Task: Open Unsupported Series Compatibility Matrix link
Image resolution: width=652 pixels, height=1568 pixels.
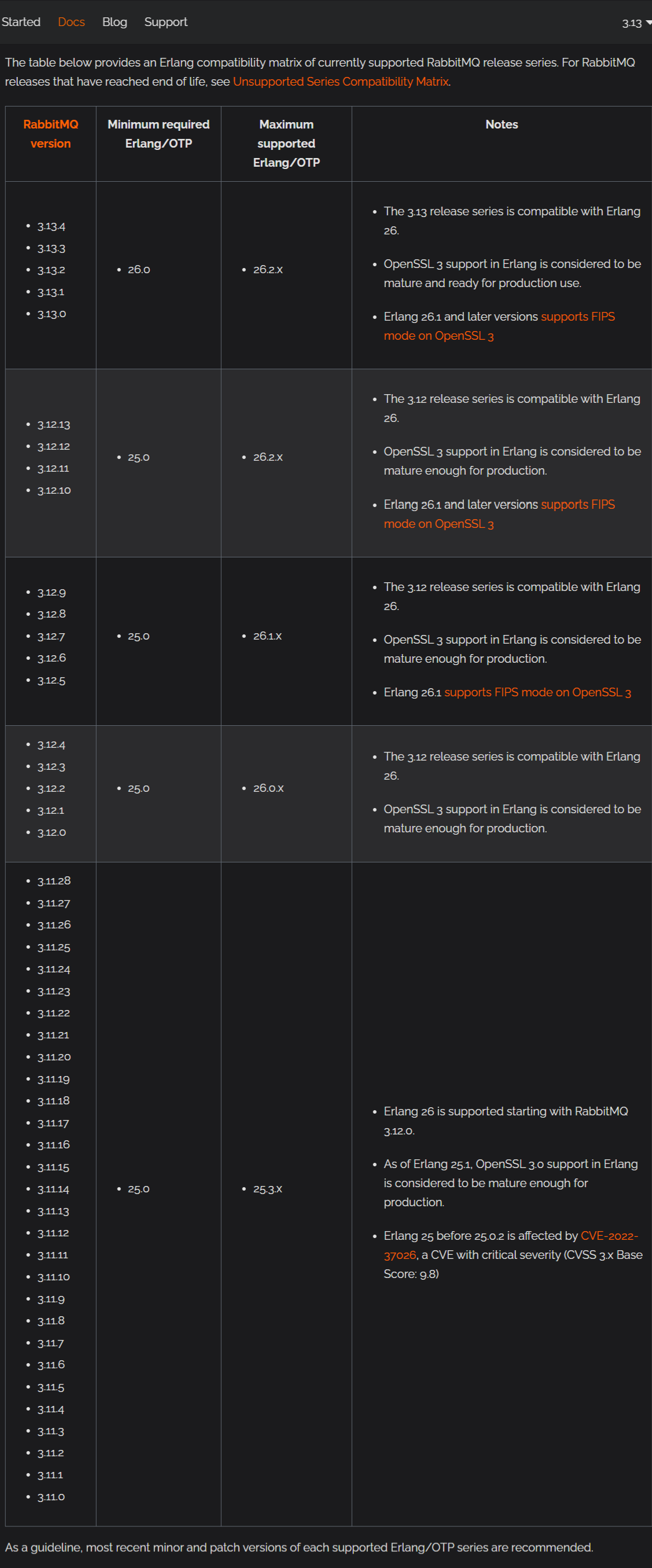Action: 341,82
